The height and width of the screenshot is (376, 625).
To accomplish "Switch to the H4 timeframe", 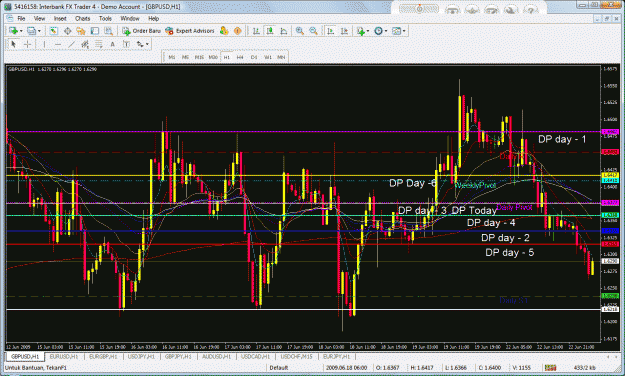I will [x=240, y=57].
